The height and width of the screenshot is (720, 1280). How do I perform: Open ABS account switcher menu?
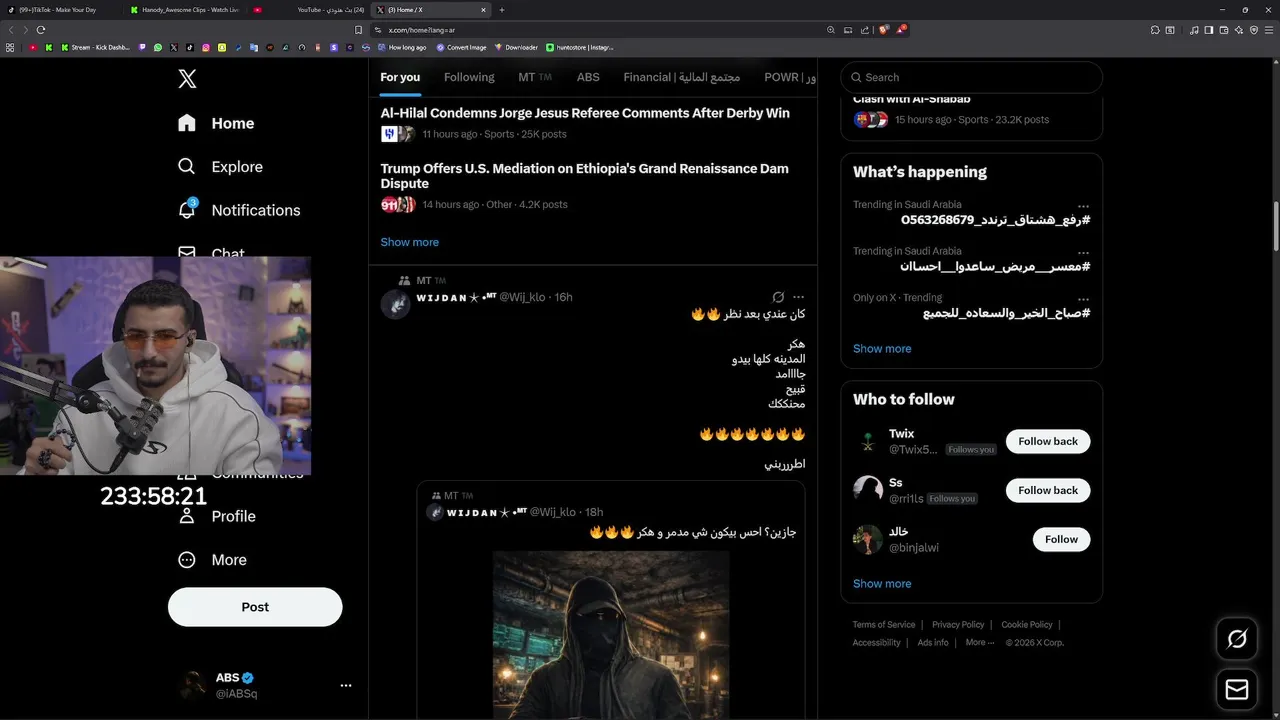point(265,685)
